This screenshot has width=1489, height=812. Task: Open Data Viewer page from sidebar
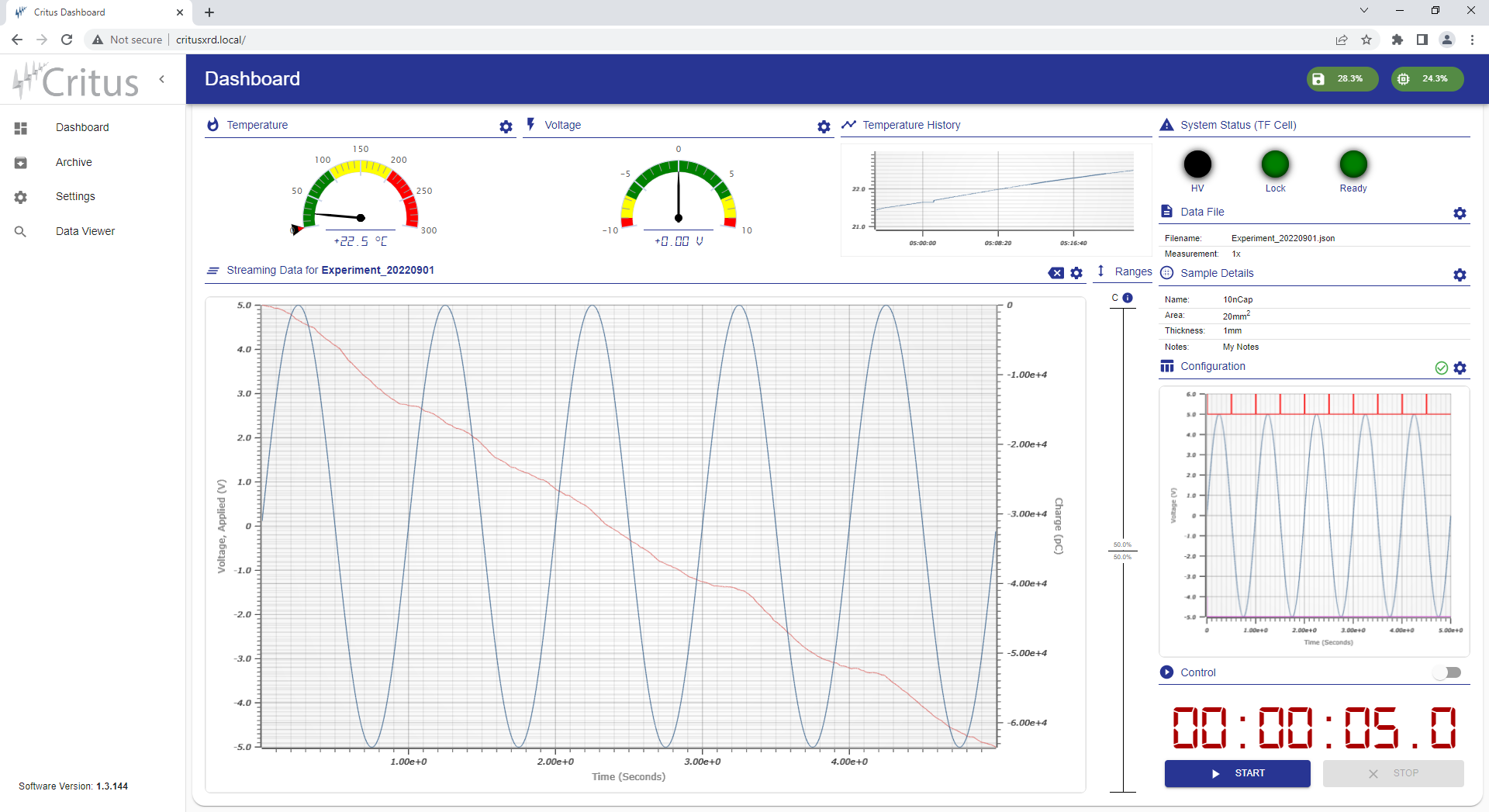click(x=85, y=231)
